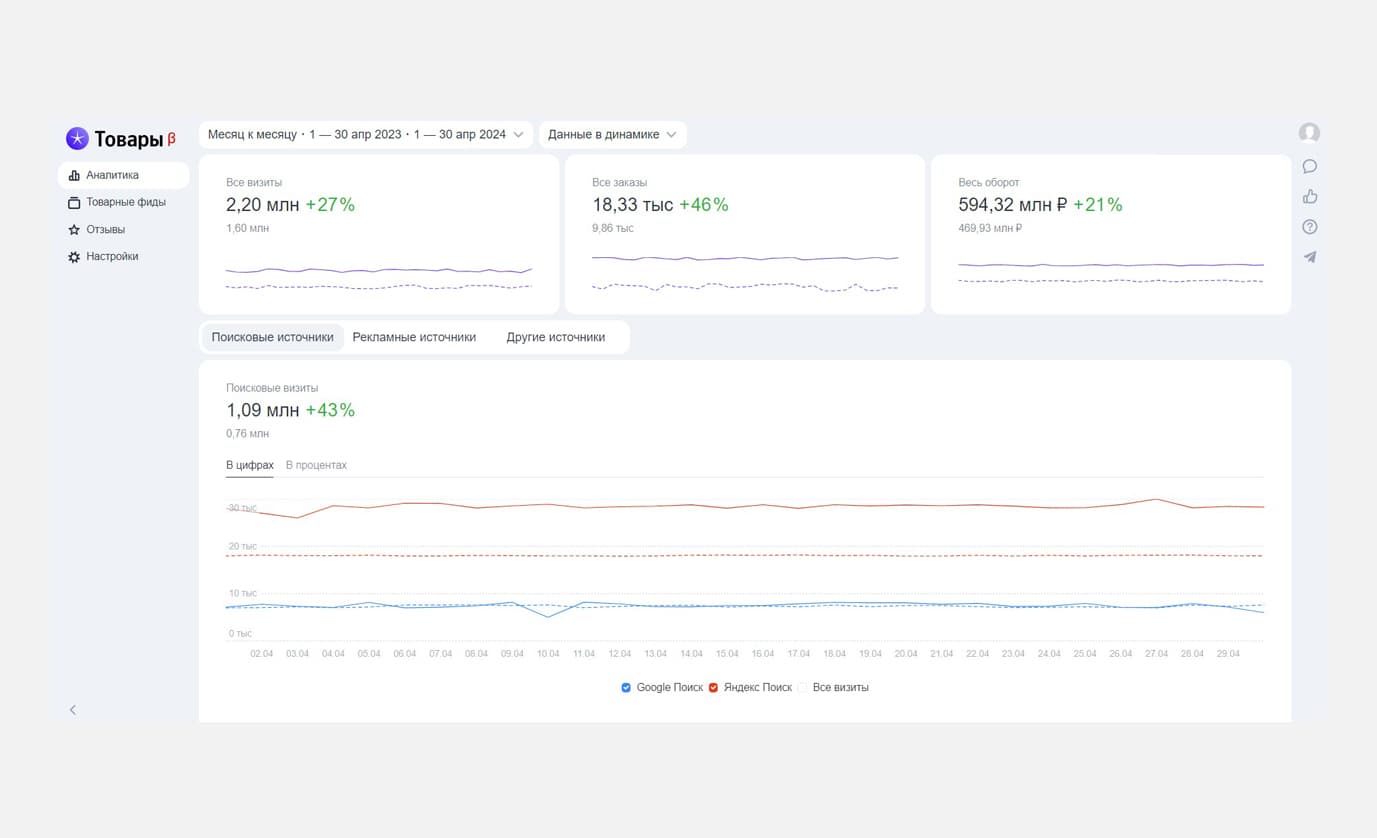Click the 27.04 date on the axis

(1156, 654)
